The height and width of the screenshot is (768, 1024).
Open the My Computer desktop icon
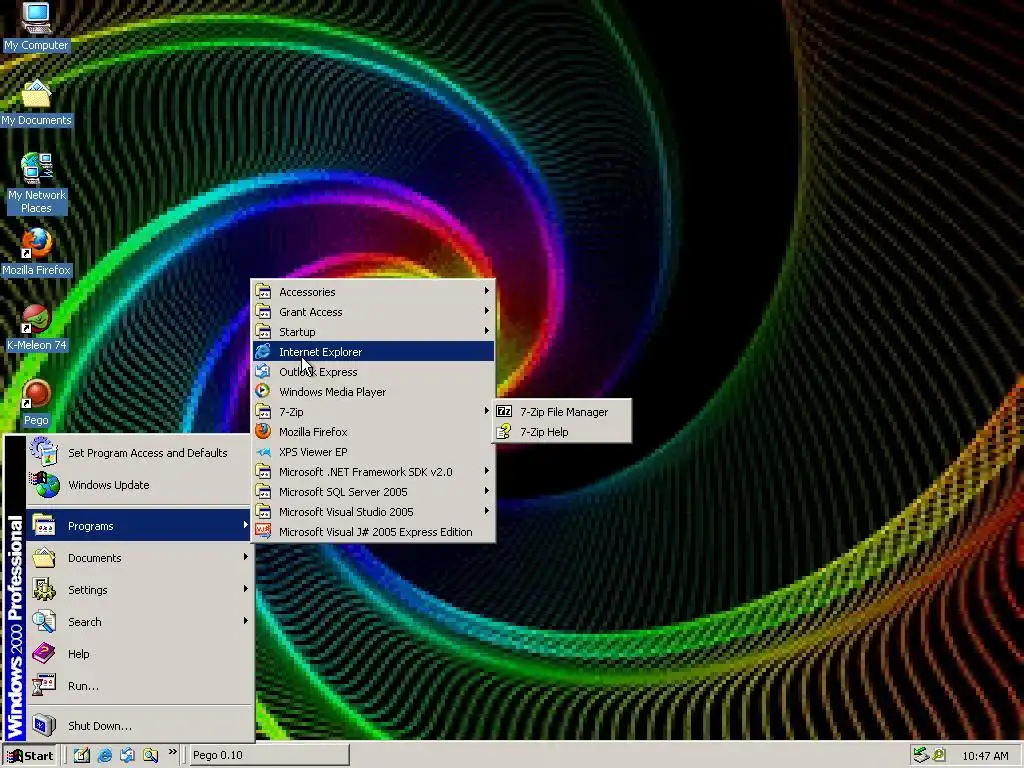tap(37, 26)
